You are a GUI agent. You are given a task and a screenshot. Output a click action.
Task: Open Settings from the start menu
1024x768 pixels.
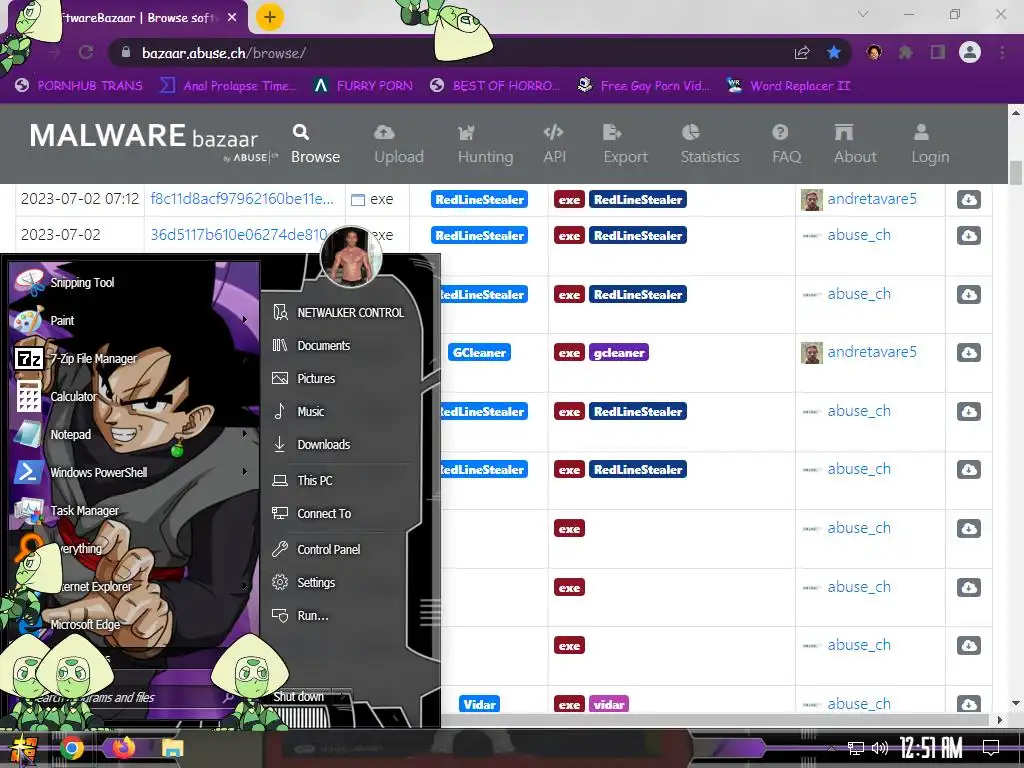point(304,583)
